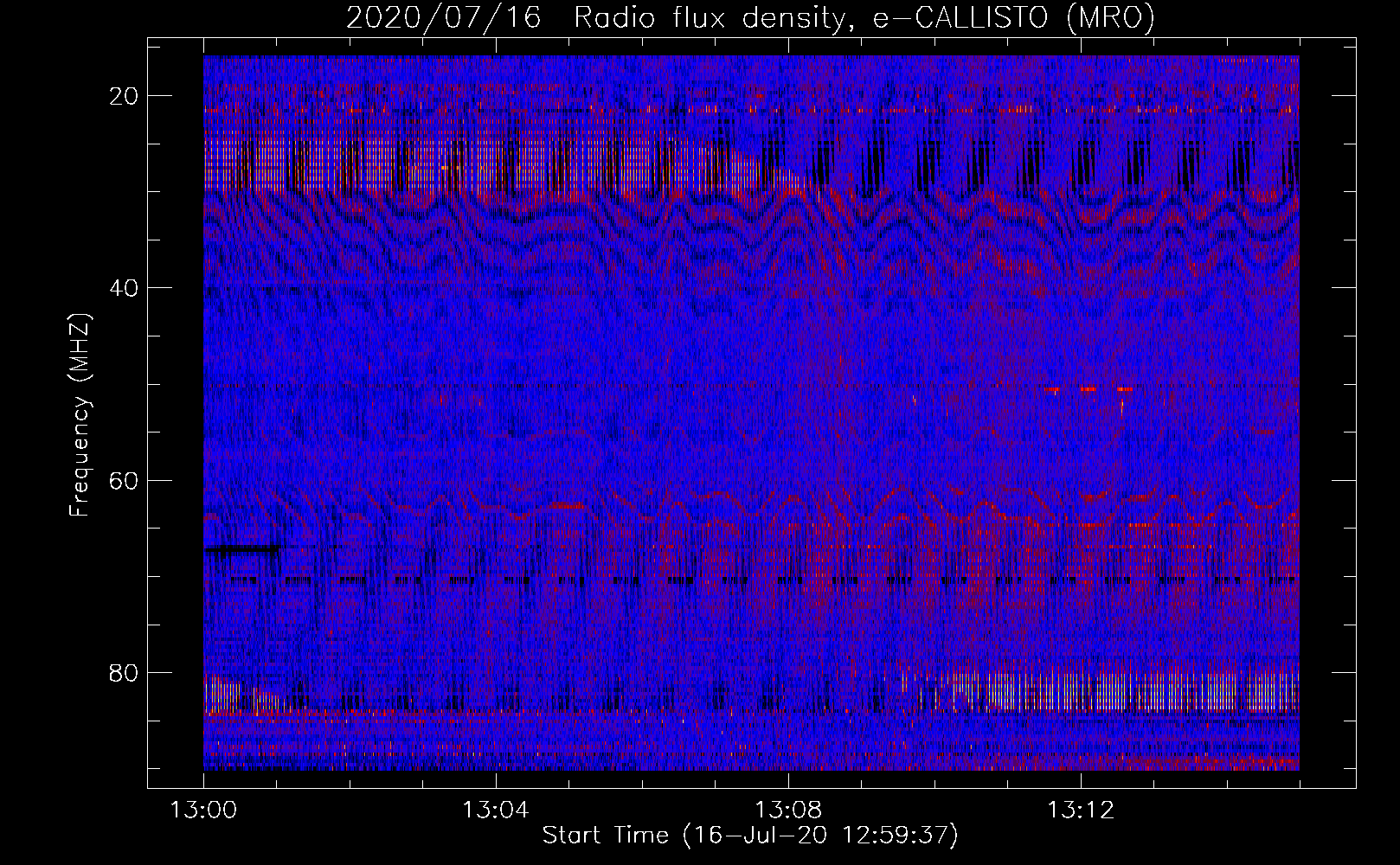Viewport: 1400px width, 865px height.
Task: Click the 20 frequency tick label
Action: click(x=125, y=96)
